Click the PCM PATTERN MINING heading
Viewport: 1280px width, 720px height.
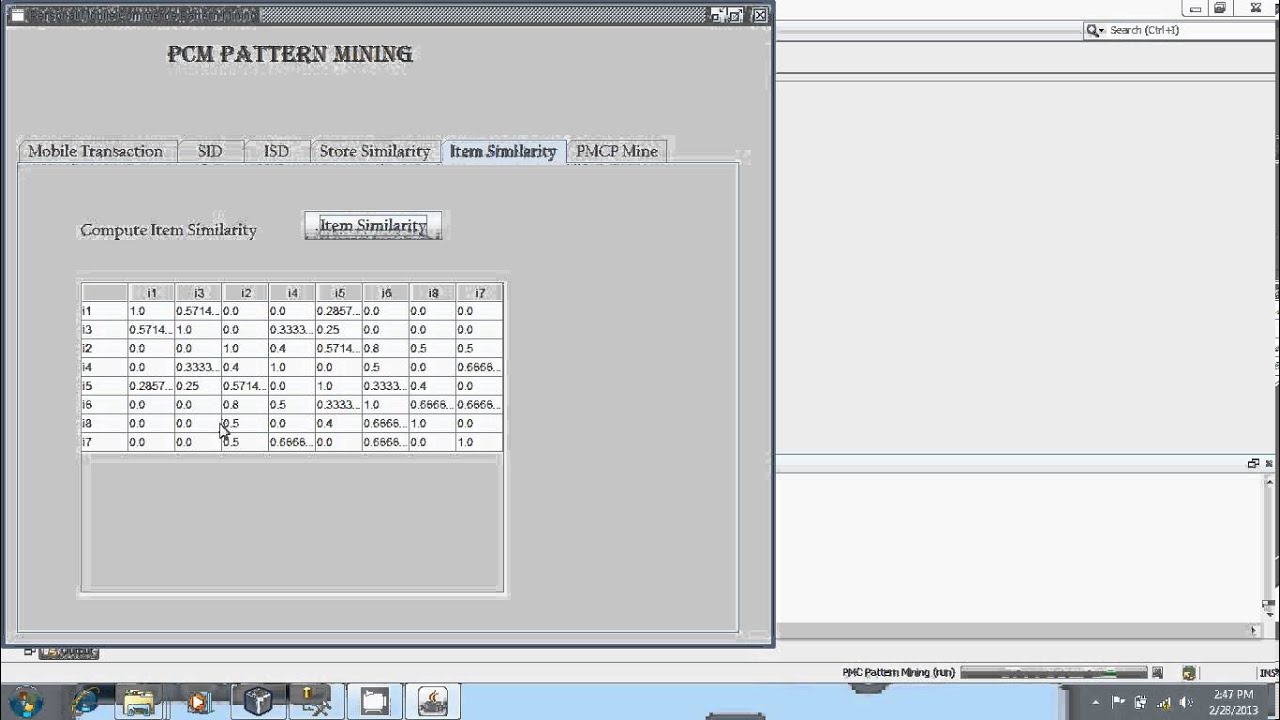290,54
